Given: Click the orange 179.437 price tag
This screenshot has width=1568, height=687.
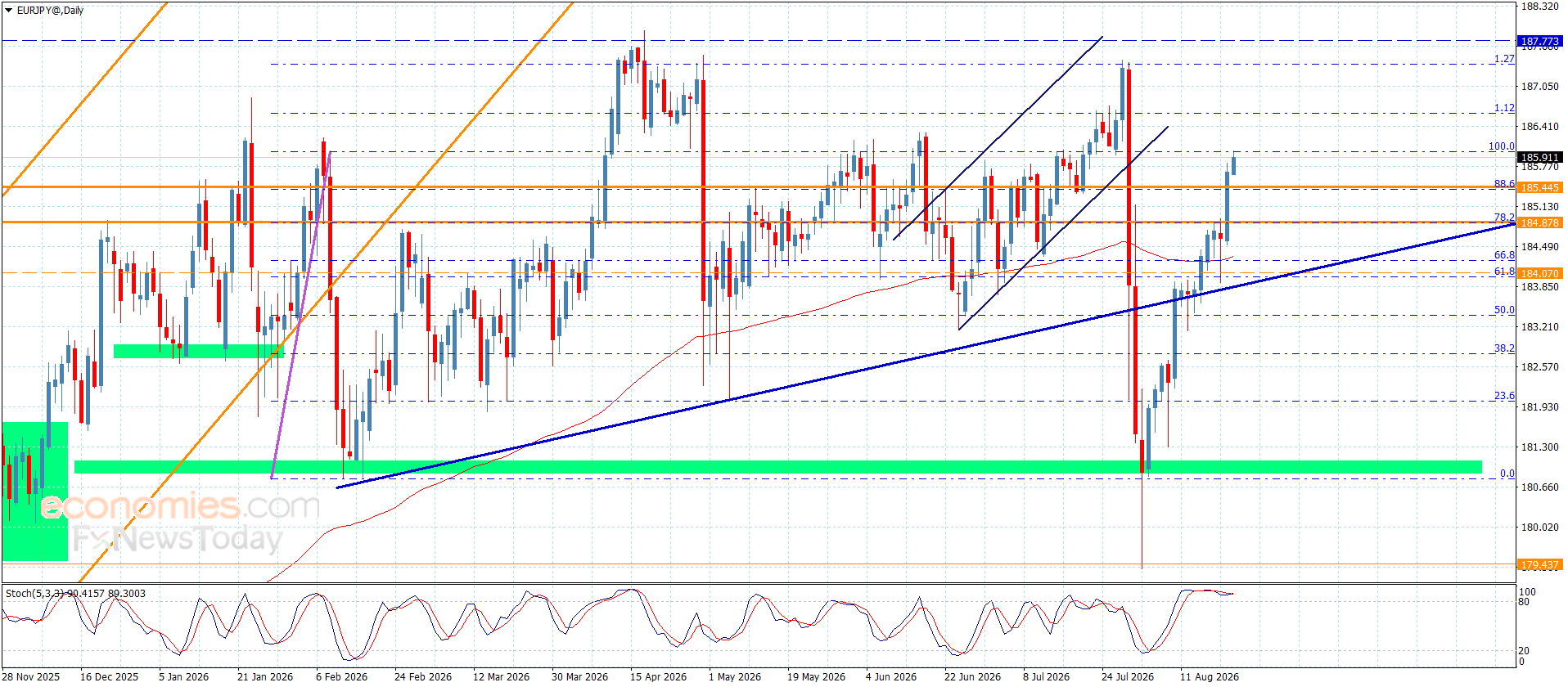Looking at the screenshot, I should [x=1540, y=564].
